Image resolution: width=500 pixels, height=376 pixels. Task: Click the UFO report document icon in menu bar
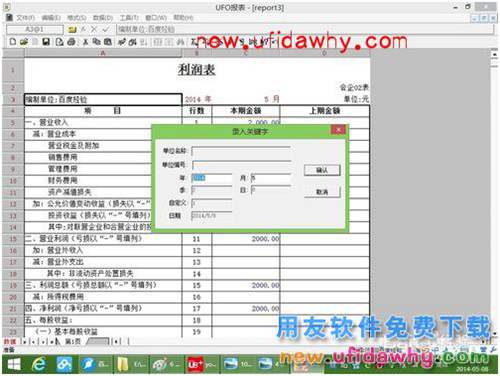coord(9,17)
